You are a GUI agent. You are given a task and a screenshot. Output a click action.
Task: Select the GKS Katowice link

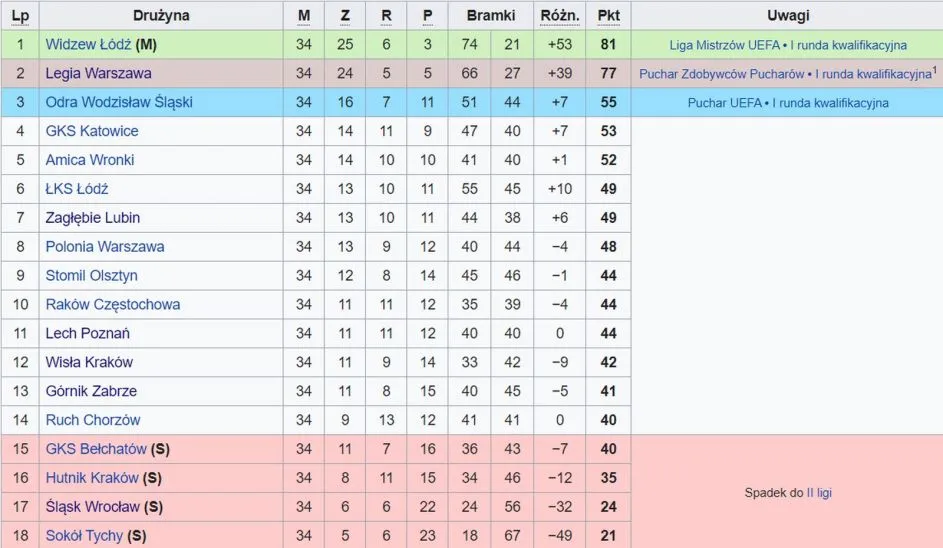pyautogui.click(x=92, y=131)
